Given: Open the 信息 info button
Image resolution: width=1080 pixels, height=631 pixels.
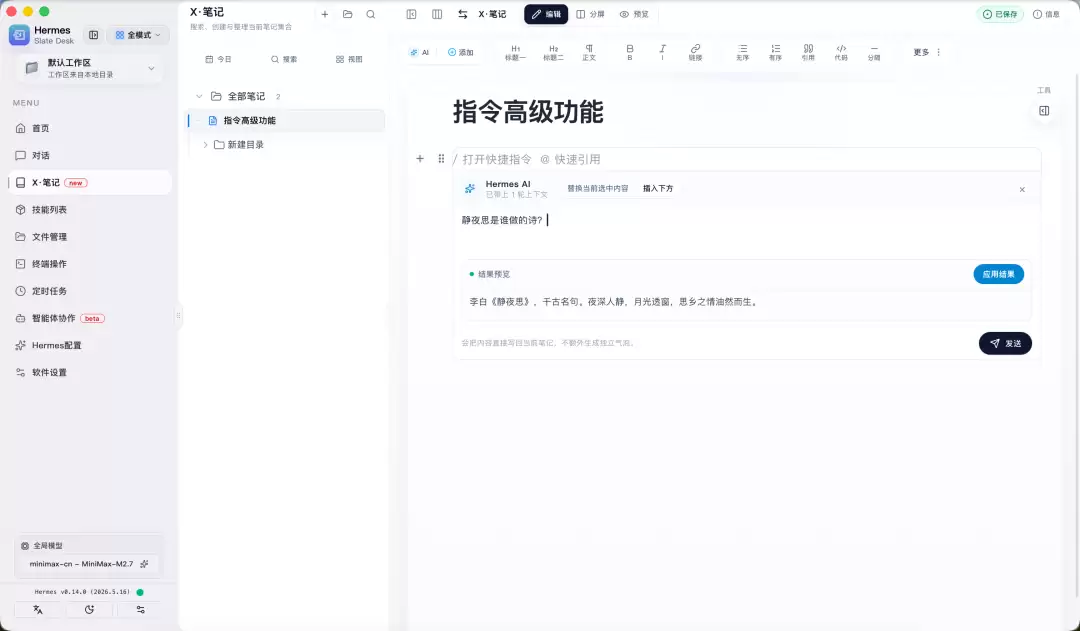Looking at the screenshot, I should point(1046,14).
